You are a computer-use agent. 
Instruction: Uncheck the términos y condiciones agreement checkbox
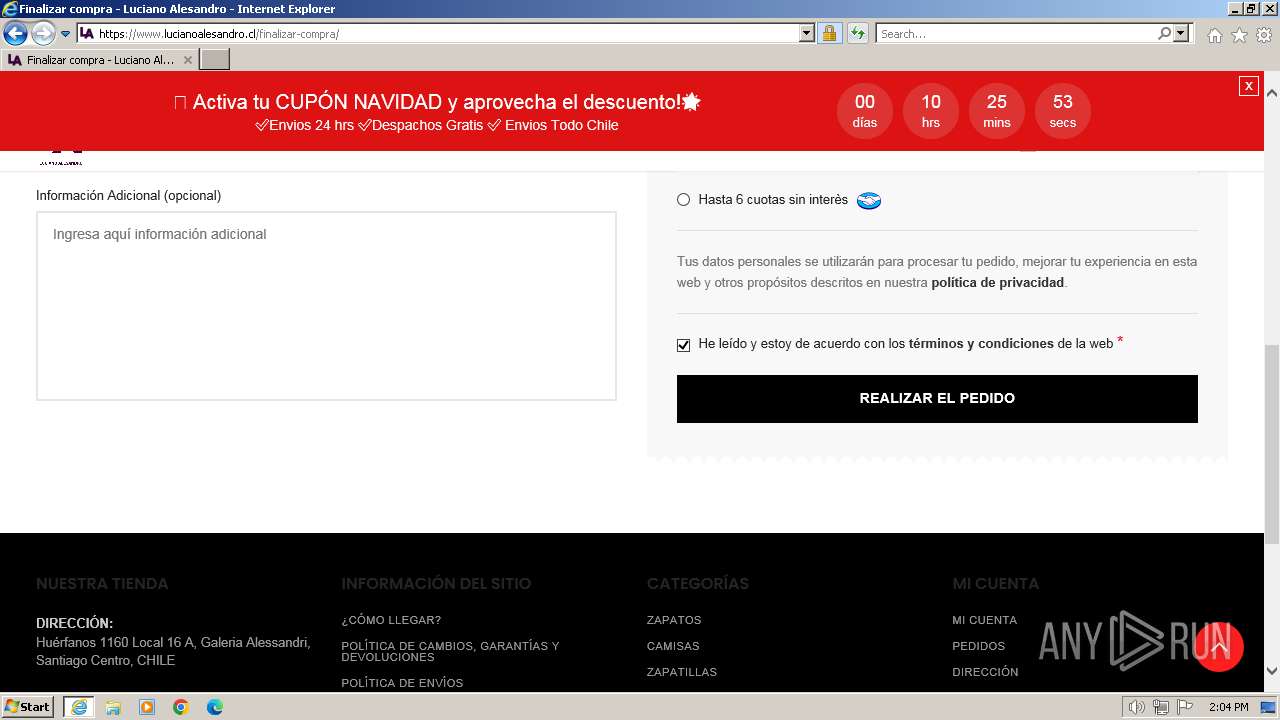click(684, 345)
